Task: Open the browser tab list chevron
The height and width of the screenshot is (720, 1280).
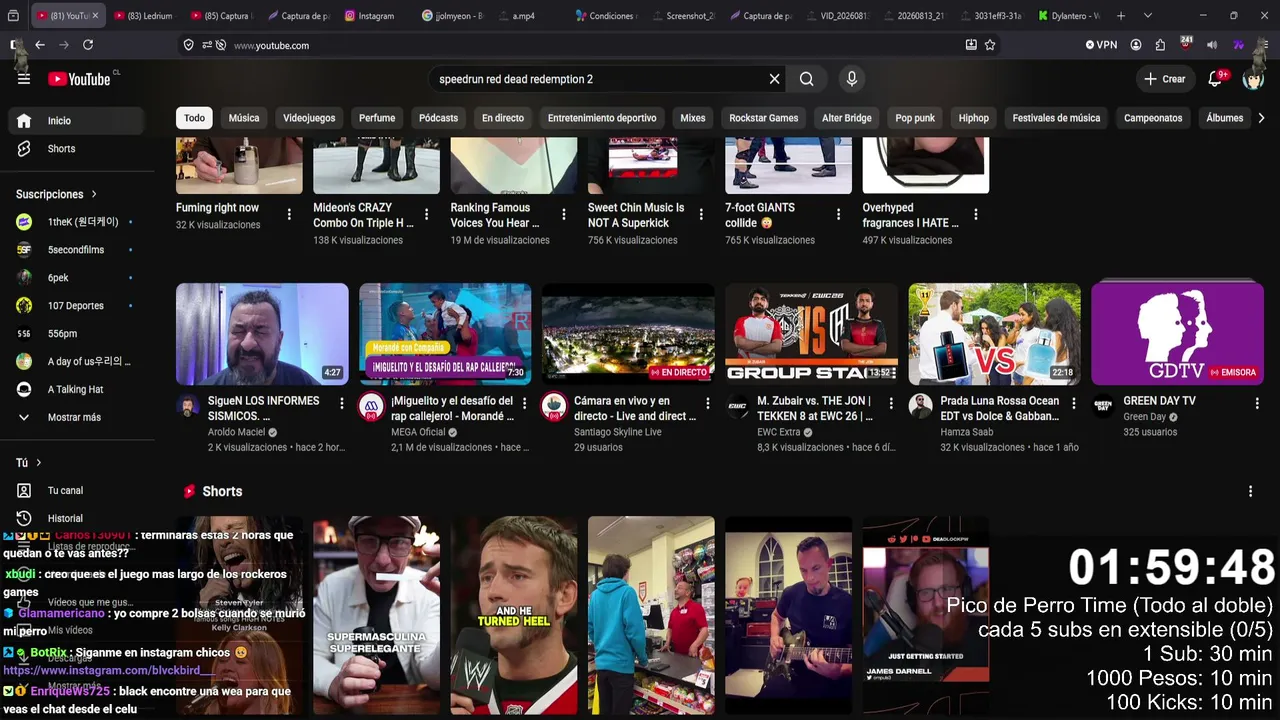Action: (1148, 16)
